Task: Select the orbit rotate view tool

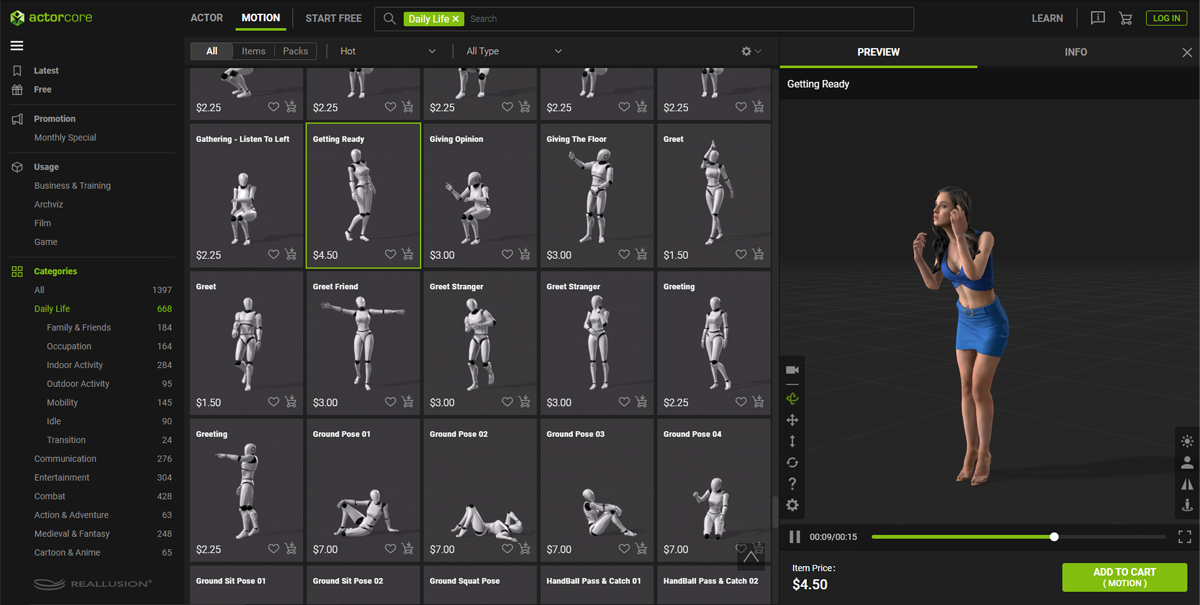Action: click(x=792, y=399)
